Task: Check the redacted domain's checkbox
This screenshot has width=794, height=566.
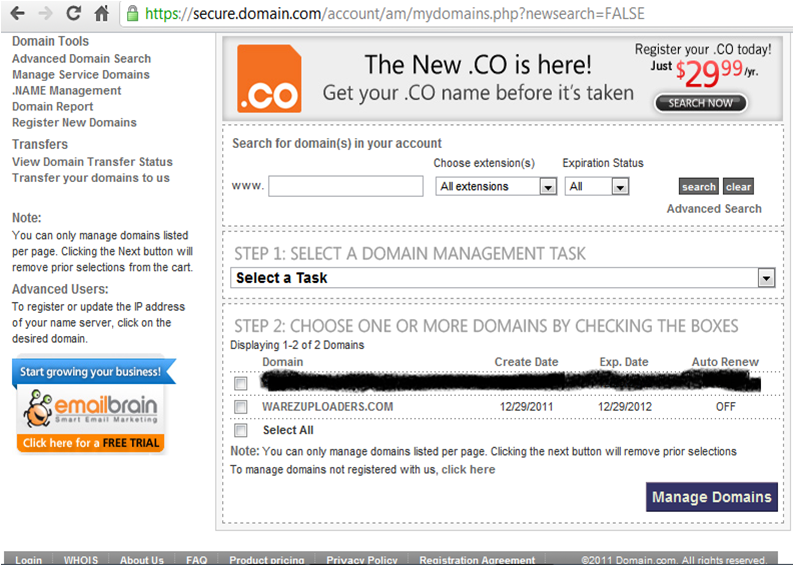Action: [x=241, y=384]
